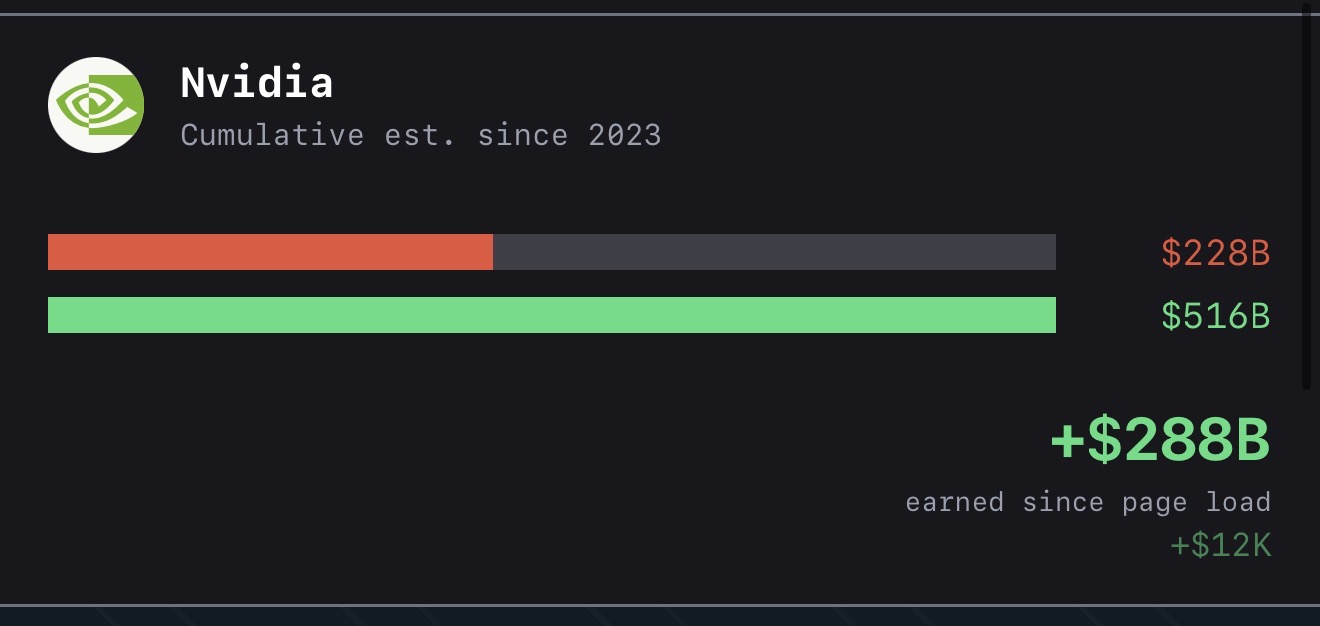Screen dimensions: 1320x626
Task: Click the green full-width bar
Action: point(552,315)
